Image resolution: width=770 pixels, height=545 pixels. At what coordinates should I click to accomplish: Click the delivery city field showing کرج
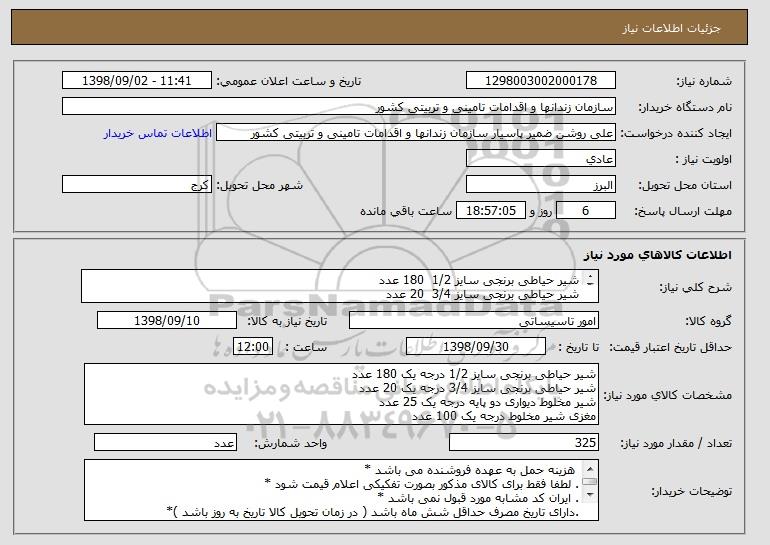pos(137,185)
